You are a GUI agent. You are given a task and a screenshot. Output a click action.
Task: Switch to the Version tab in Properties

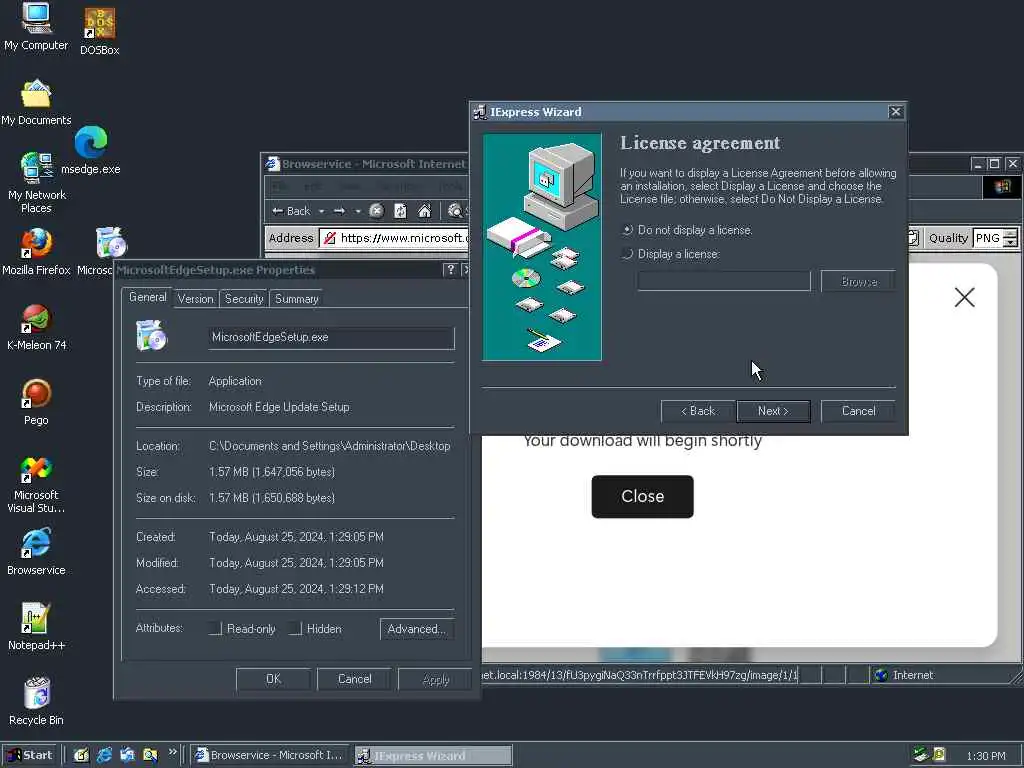point(195,298)
